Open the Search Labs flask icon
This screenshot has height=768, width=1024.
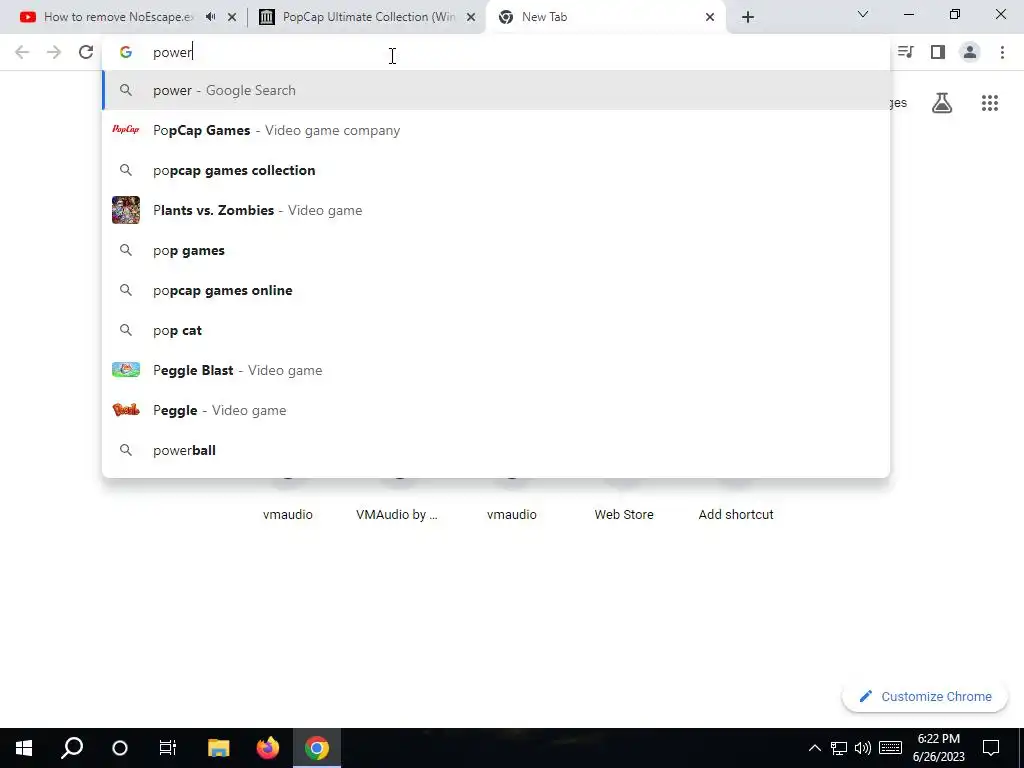point(942,103)
